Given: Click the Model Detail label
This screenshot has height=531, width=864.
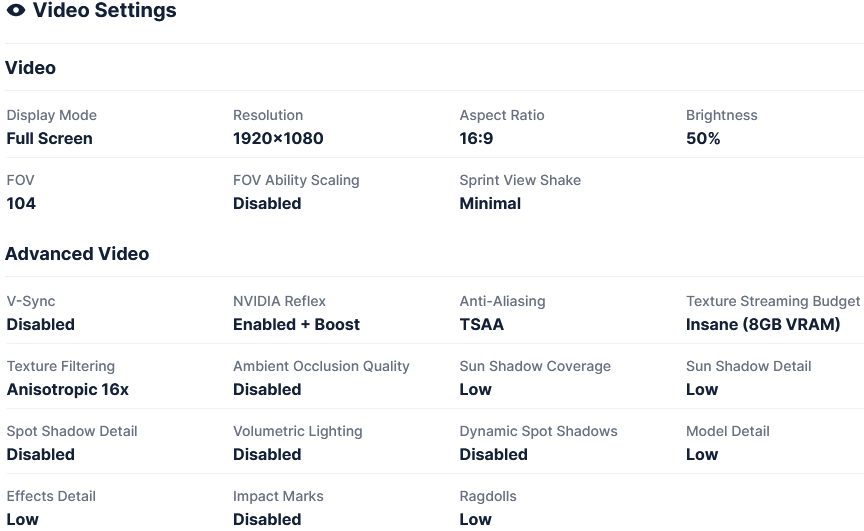Looking at the screenshot, I should point(727,431).
